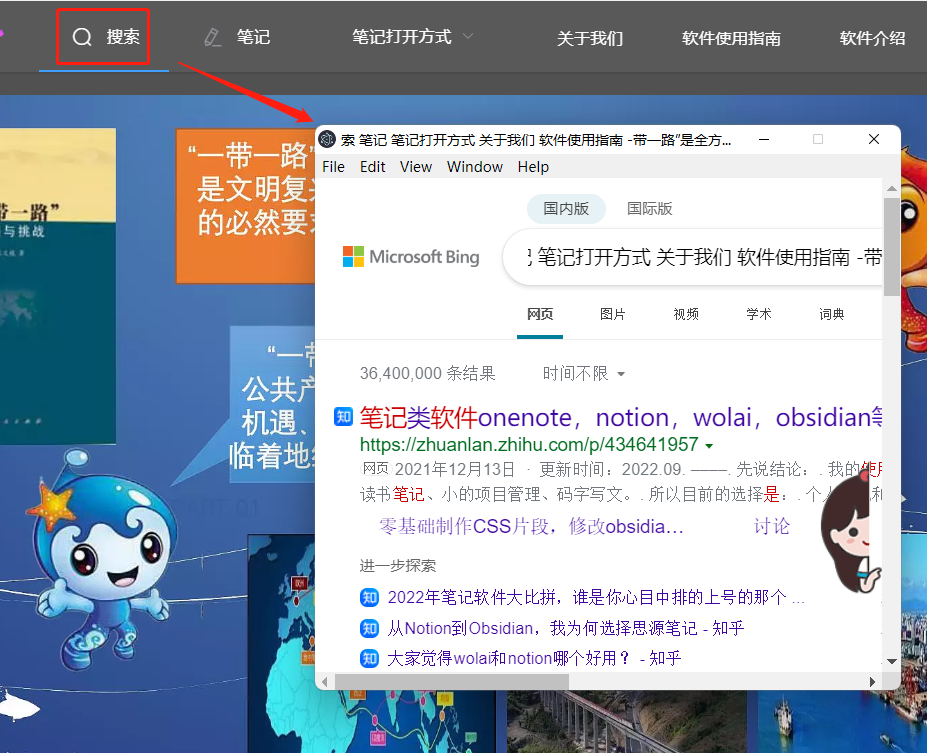927x753 pixels.
Task: Click Zhihu icon next to 从Notion到Obsidian
Action: point(369,628)
